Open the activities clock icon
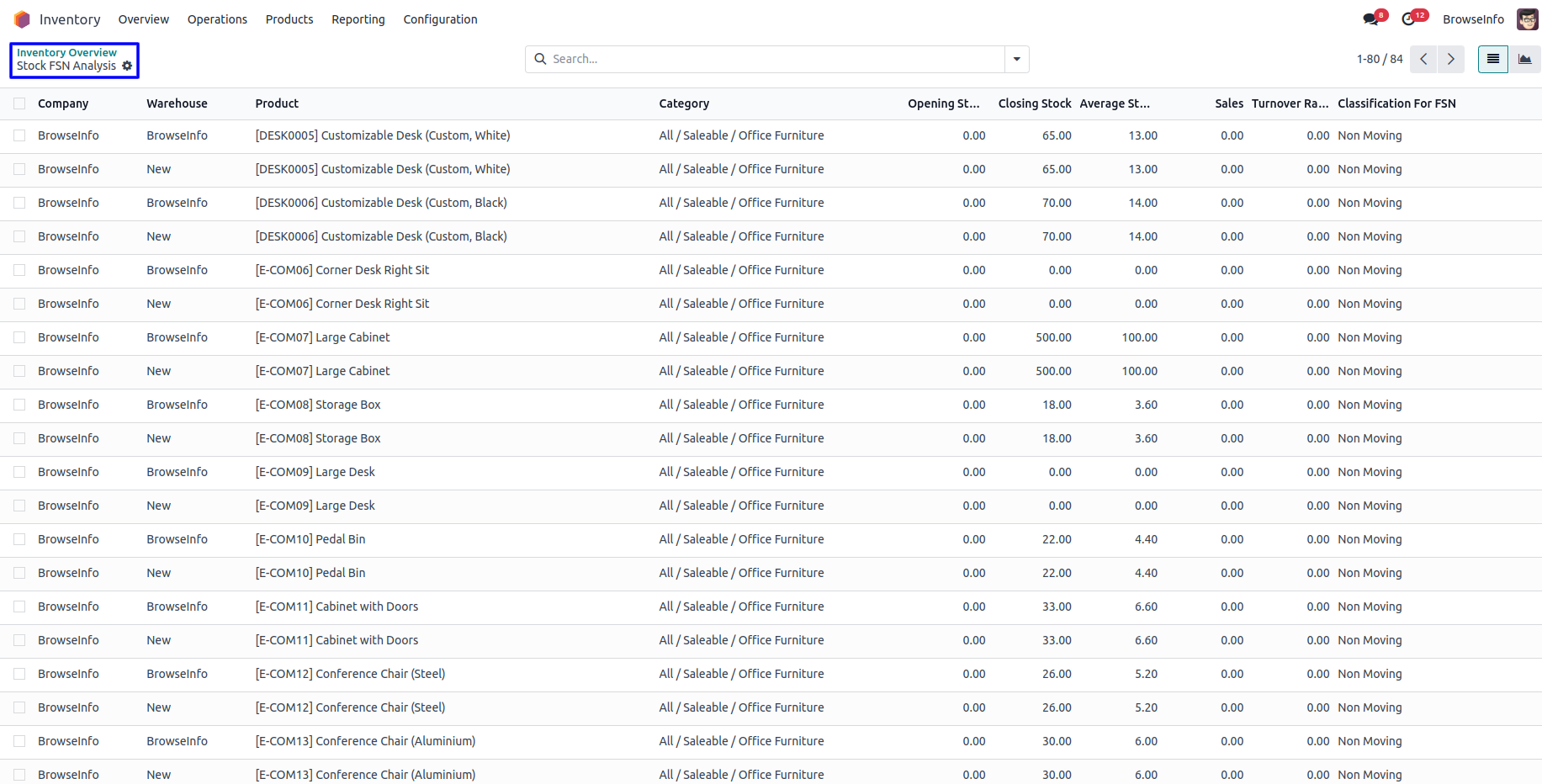This screenshot has width=1542, height=784. click(1409, 19)
